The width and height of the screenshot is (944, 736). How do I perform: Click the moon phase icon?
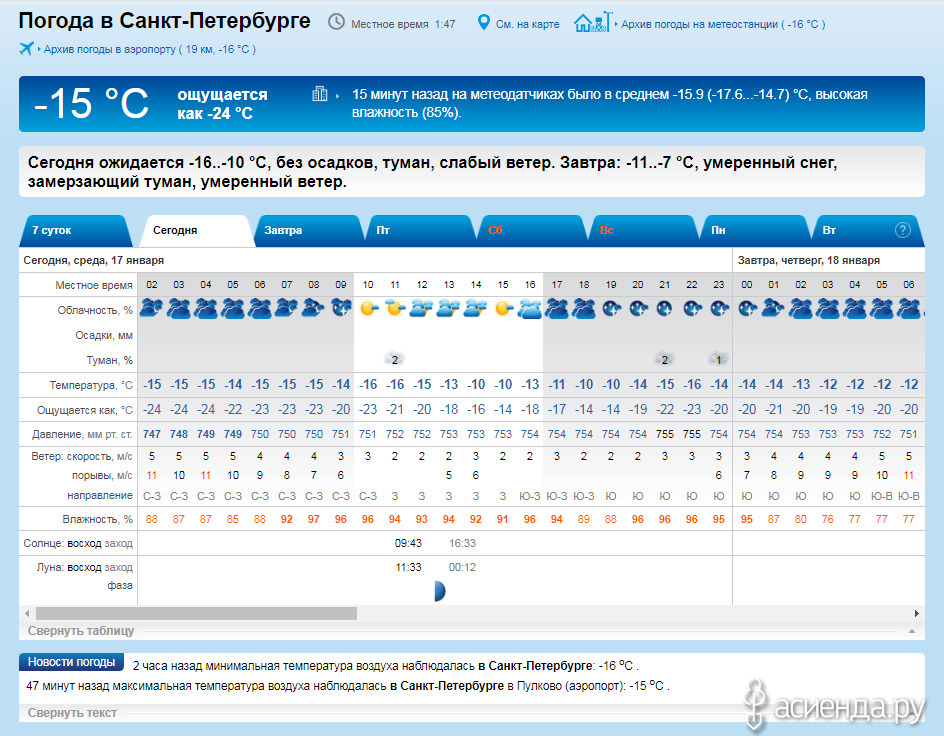[439, 591]
